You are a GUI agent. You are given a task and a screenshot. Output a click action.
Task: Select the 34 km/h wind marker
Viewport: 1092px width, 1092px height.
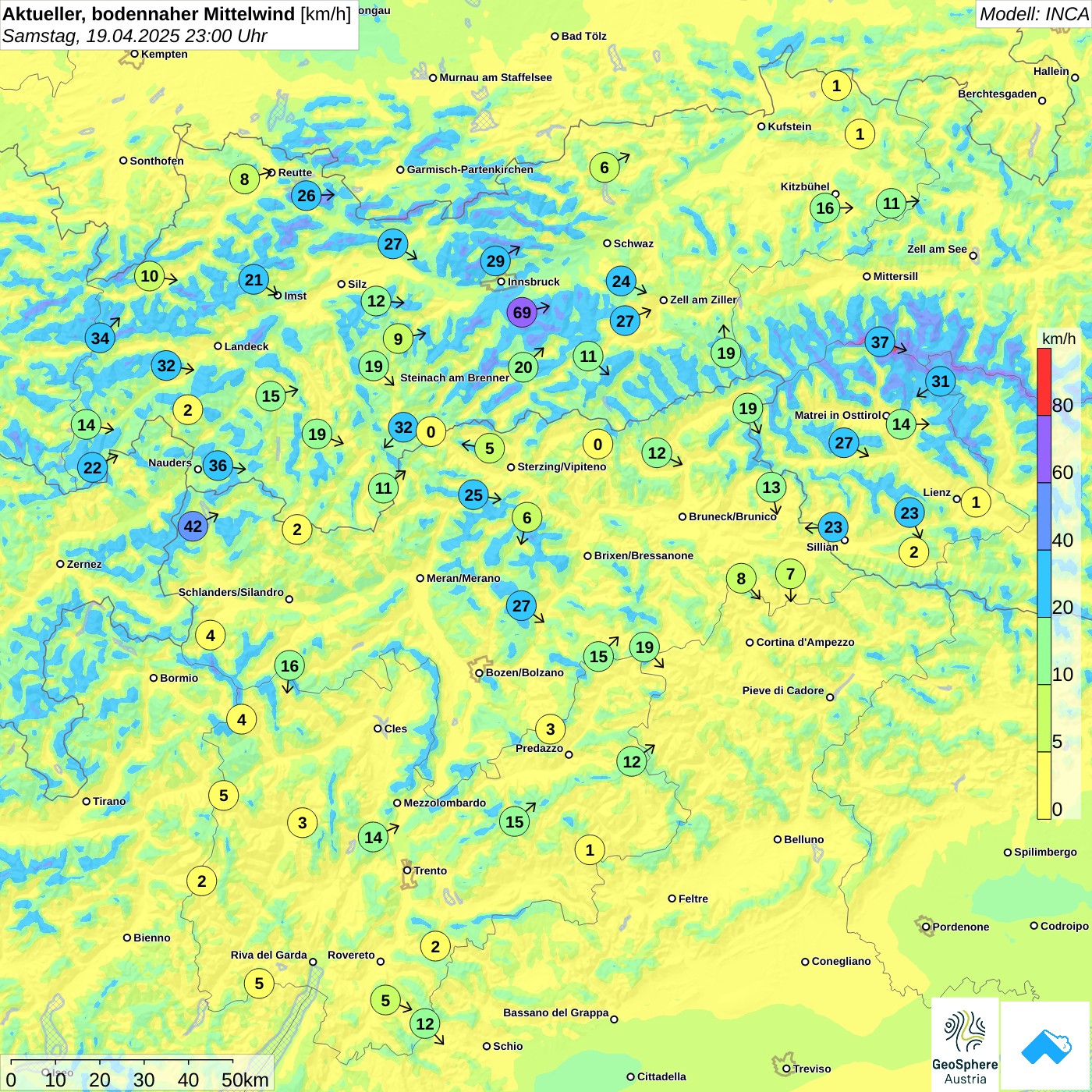point(100,338)
